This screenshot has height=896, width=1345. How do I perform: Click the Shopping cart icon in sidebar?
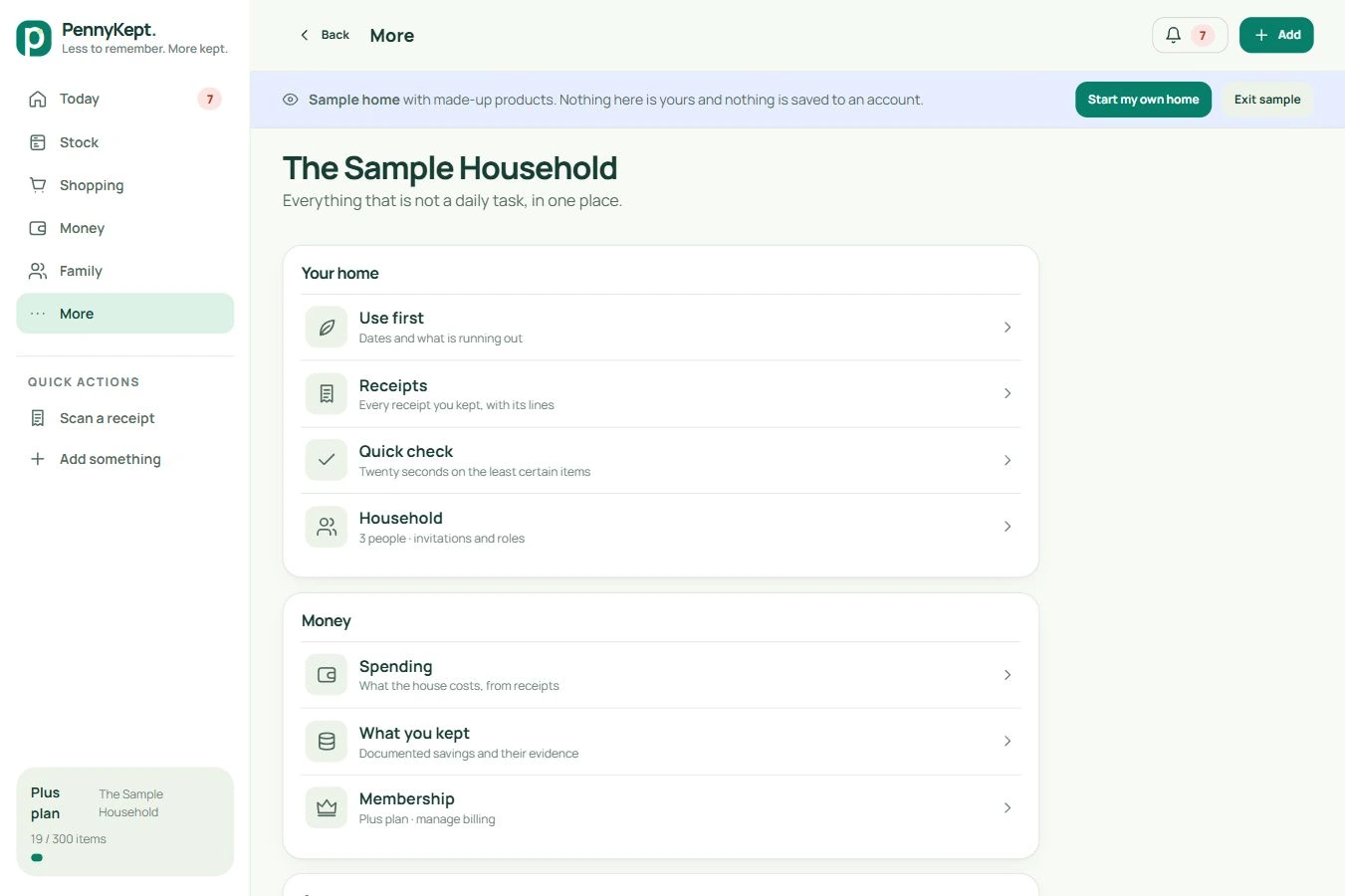pyautogui.click(x=38, y=185)
